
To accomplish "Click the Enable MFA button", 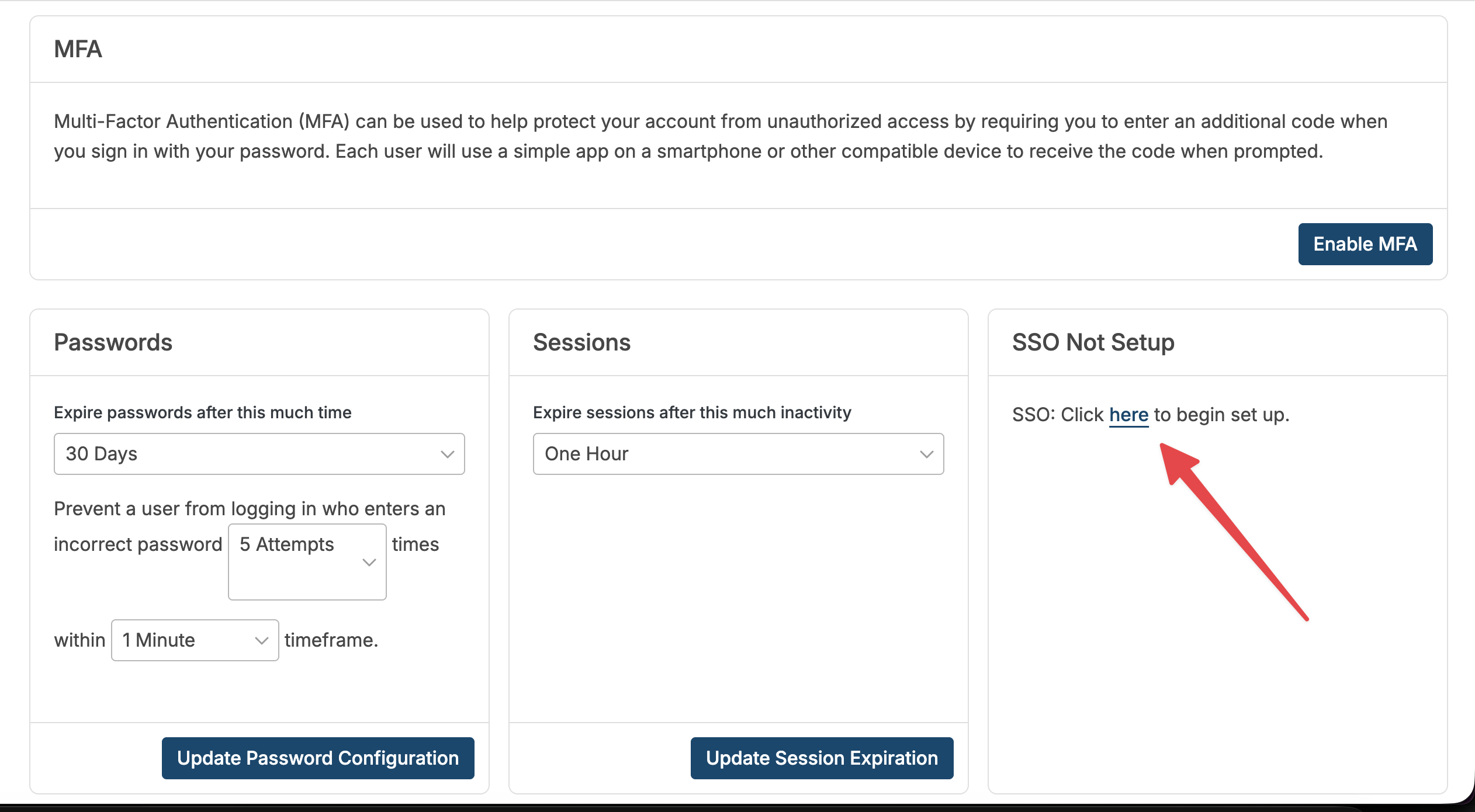I will 1365,244.
